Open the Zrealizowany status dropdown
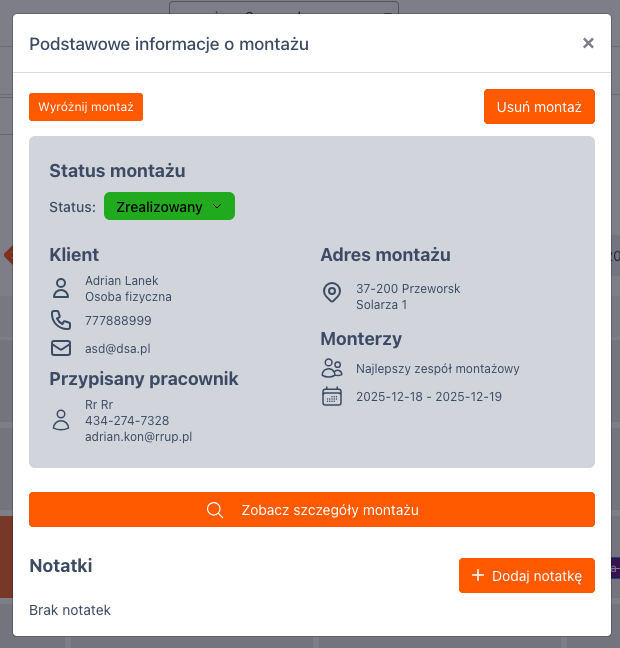 tap(168, 207)
